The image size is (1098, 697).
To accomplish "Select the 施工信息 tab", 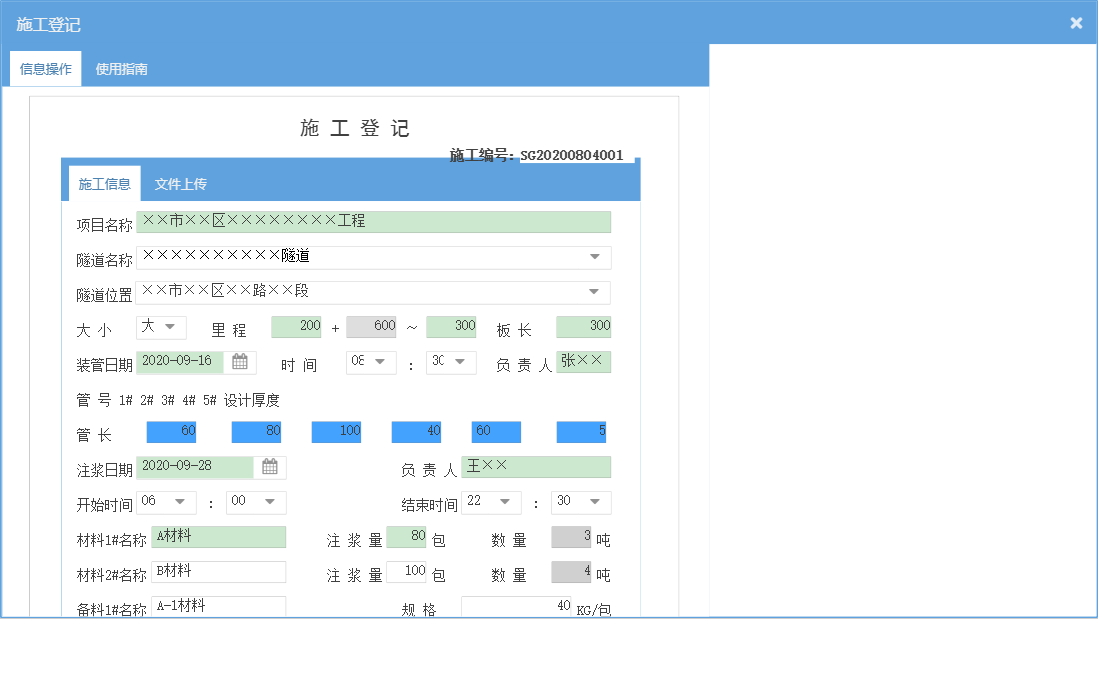I will (x=104, y=183).
